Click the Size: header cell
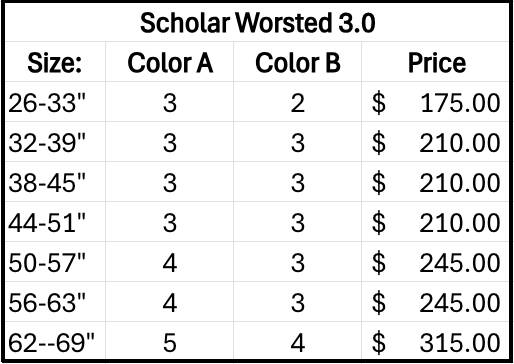The height and width of the screenshot is (364, 514). (55, 62)
